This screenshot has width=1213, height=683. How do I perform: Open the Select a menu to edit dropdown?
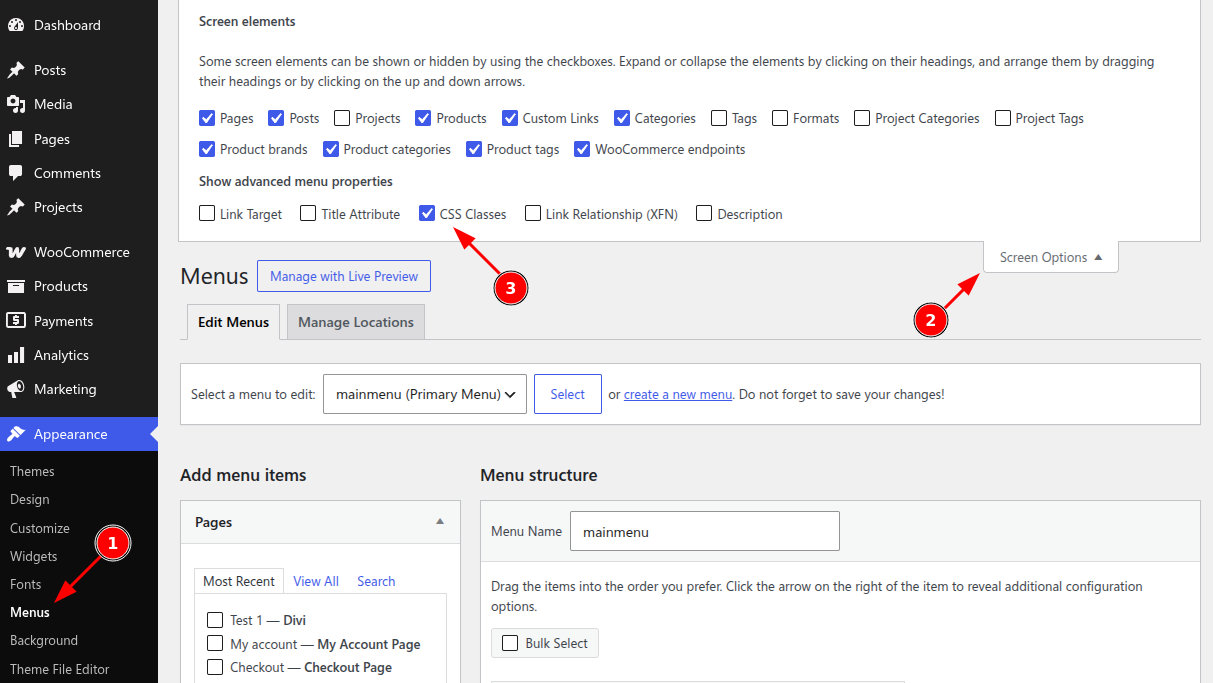(x=425, y=394)
